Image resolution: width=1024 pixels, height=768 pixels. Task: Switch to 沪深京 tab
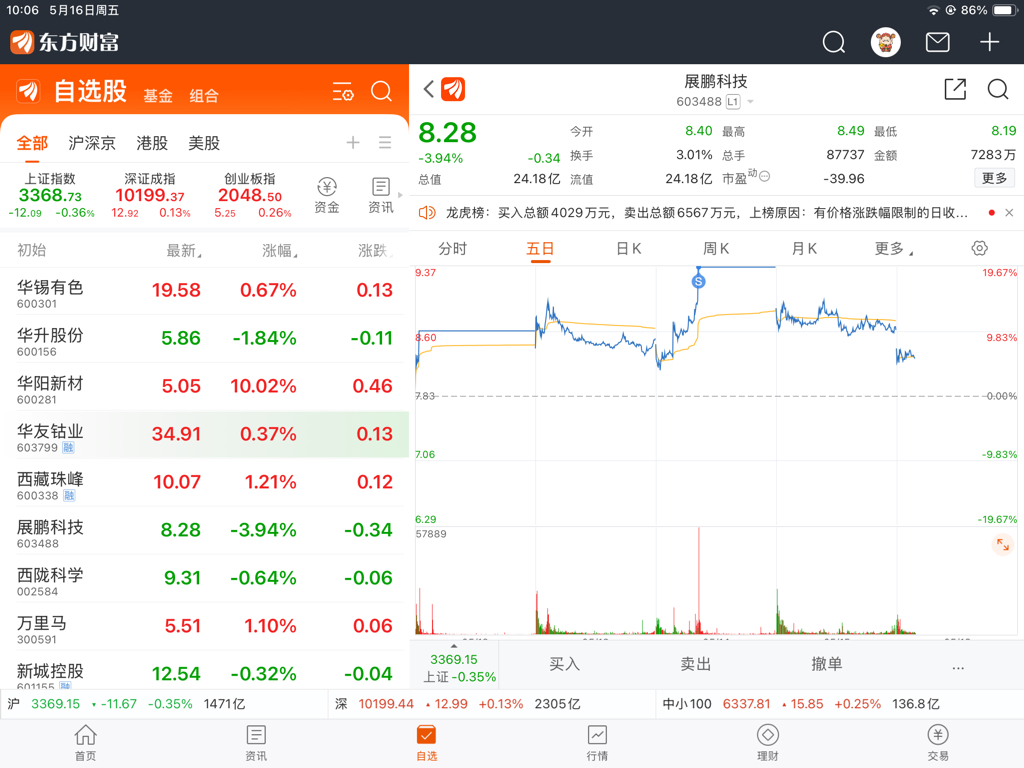[x=92, y=143]
